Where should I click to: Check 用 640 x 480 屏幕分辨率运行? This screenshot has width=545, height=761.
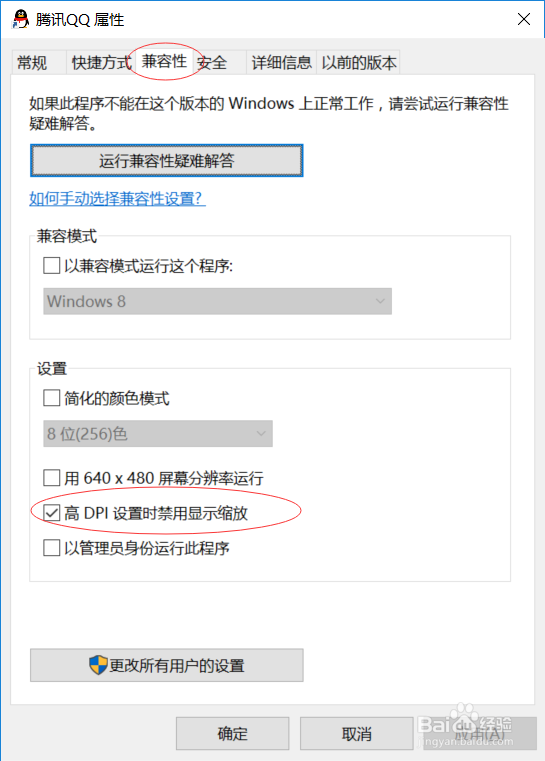pyautogui.click(x=51, y=478)
